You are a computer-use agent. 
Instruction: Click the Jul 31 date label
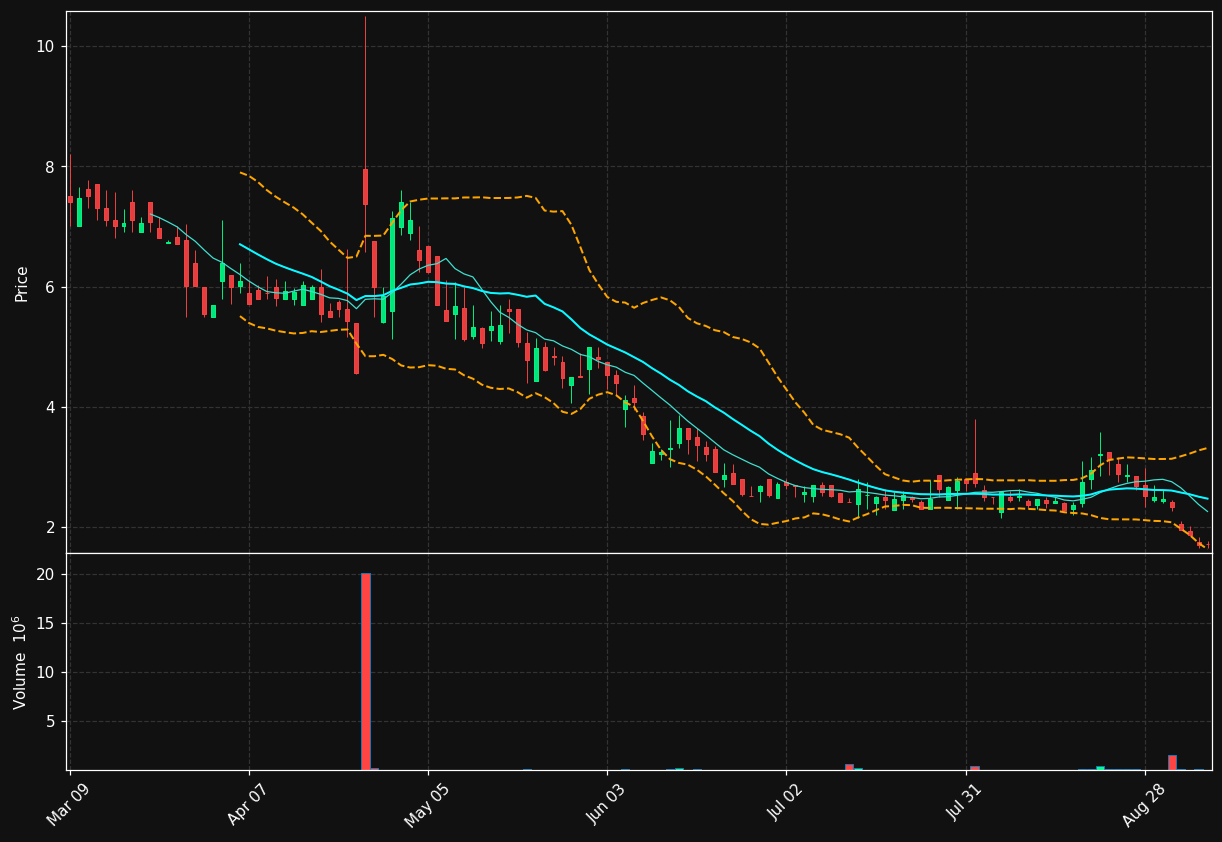click(x=966, y=803)
